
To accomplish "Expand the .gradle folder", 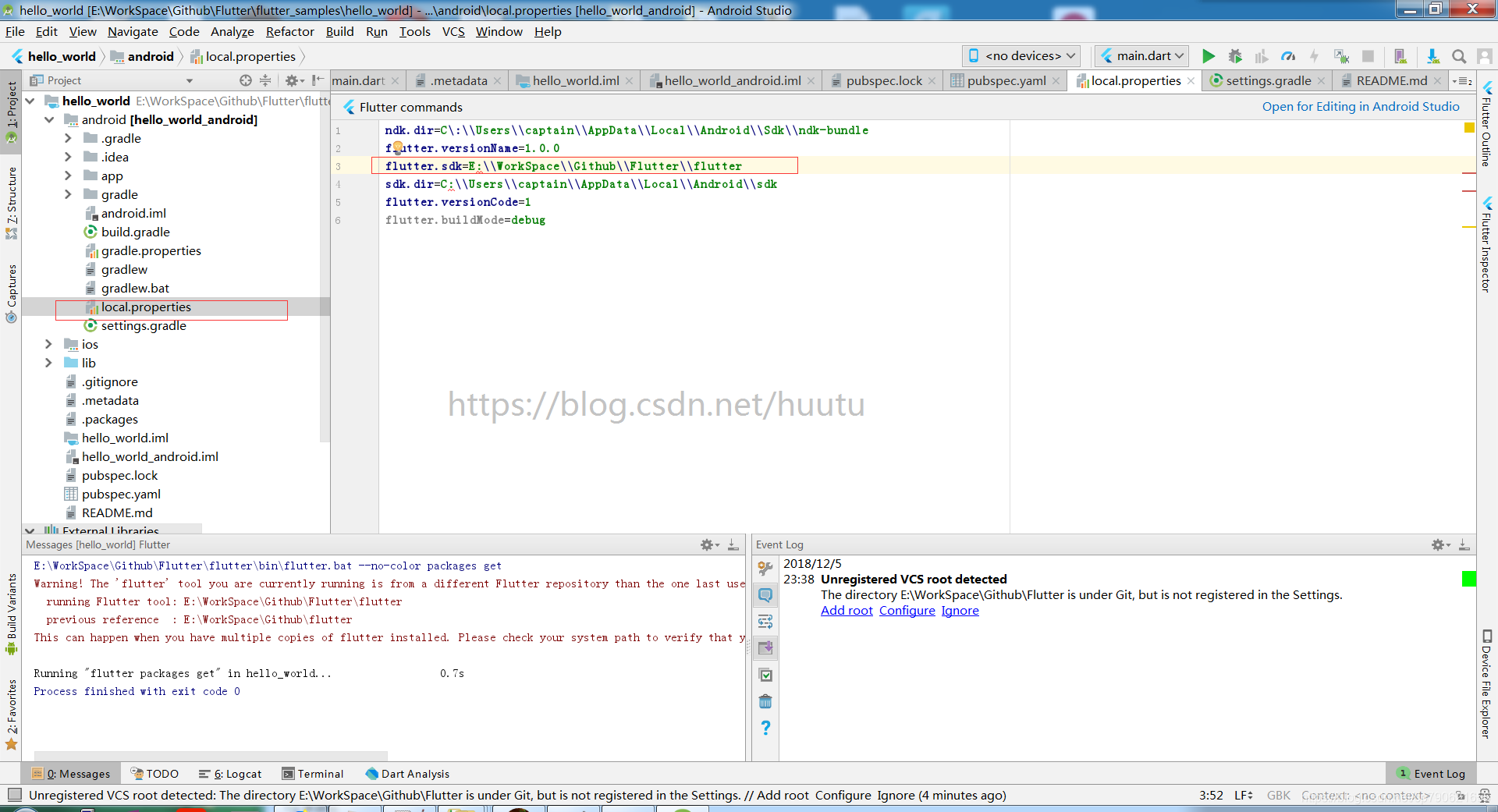I will [68, 138].
